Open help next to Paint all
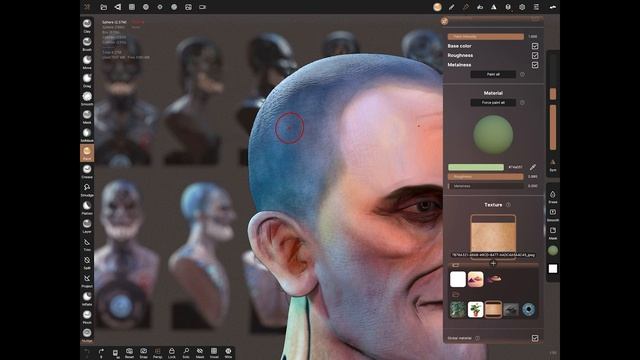Viewport: 640px width, 360px height. tap(522, 74)
